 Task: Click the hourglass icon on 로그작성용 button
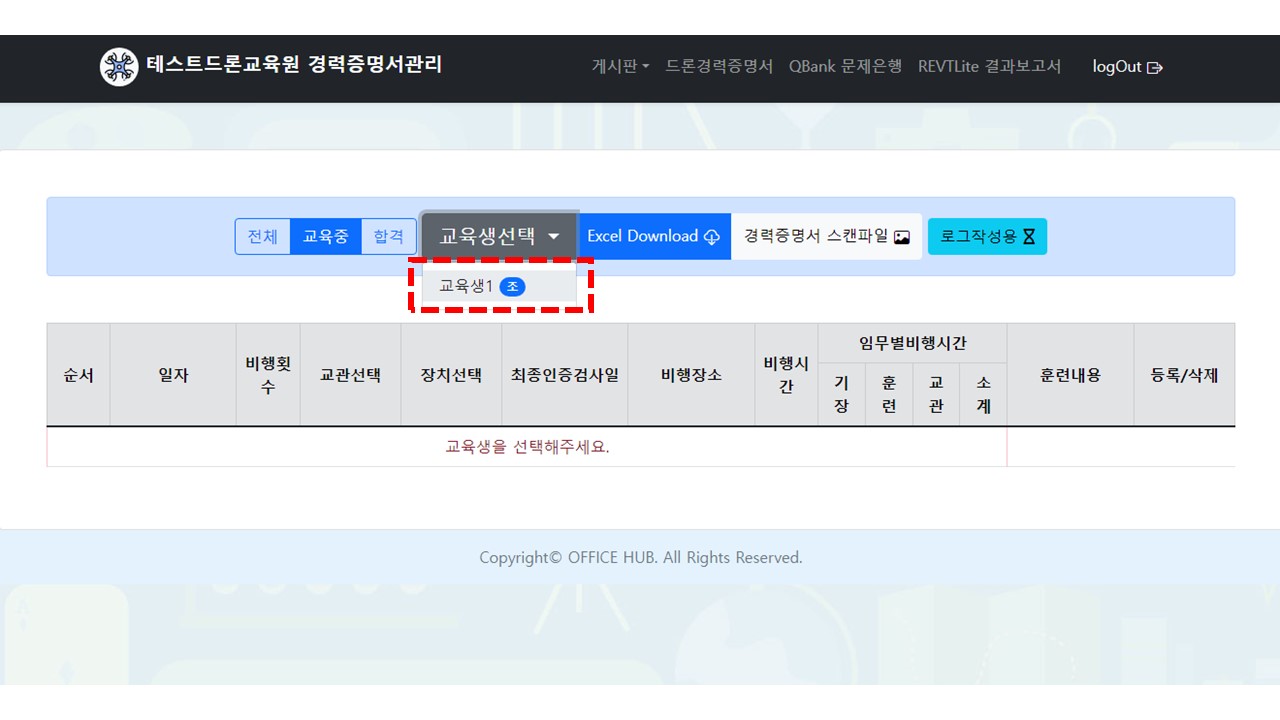coord(1030,237)
